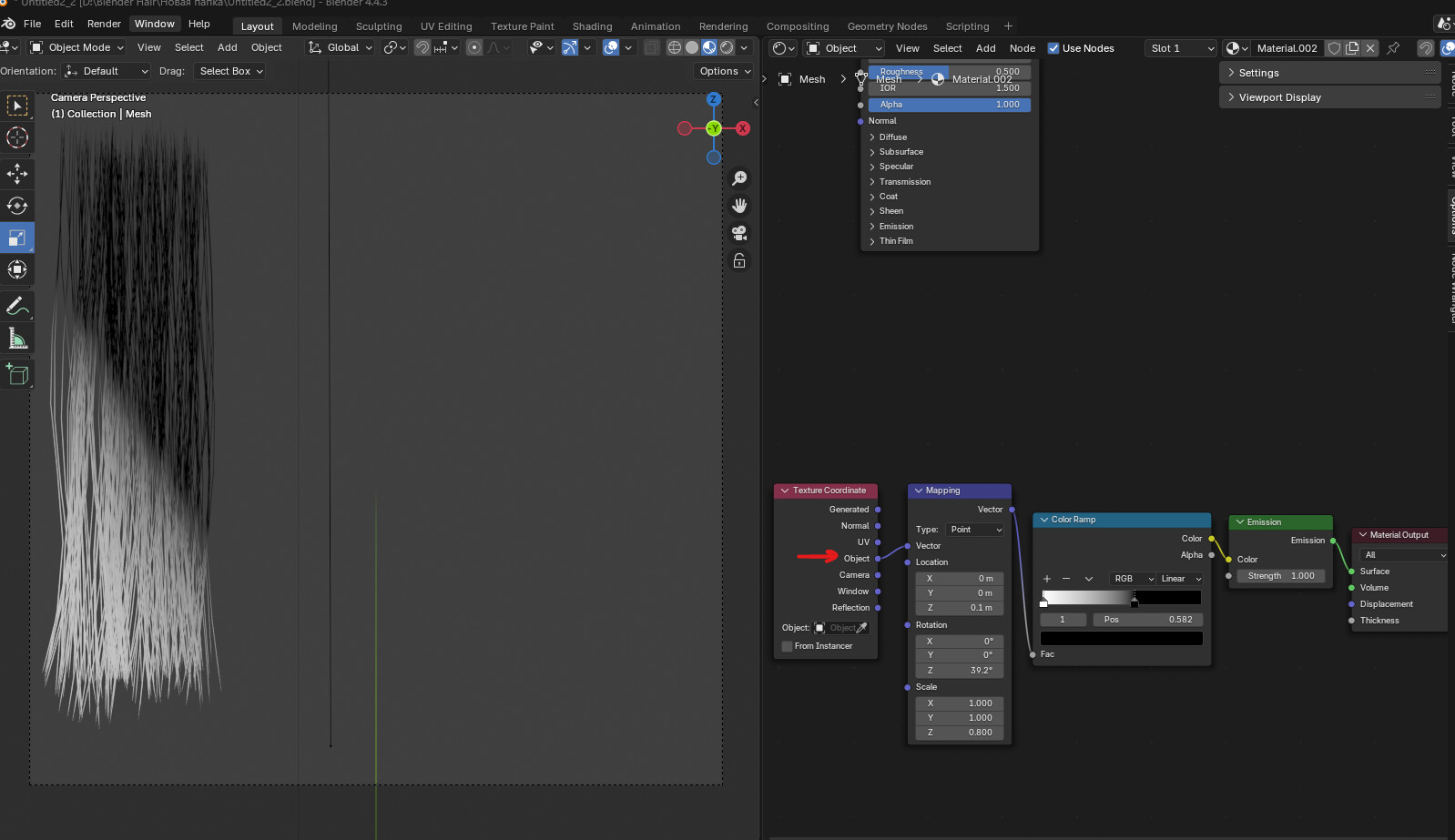Image resolution: width=1455 pixels, height=840 pixels.
Task: Select the Measure ruler tool
Action: [x=17, y=339]
